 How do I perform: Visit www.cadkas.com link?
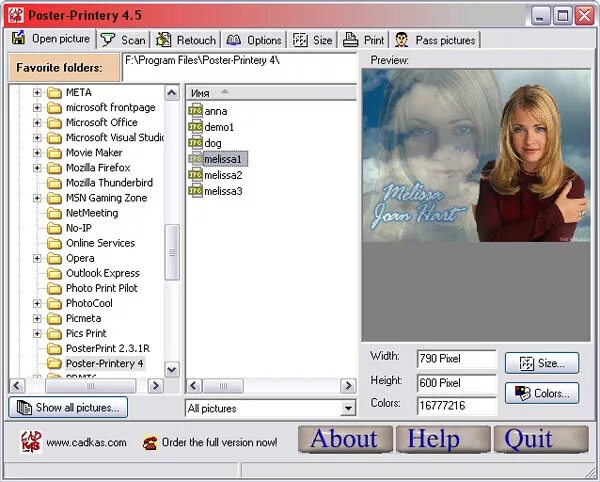[x=86, y=443]
